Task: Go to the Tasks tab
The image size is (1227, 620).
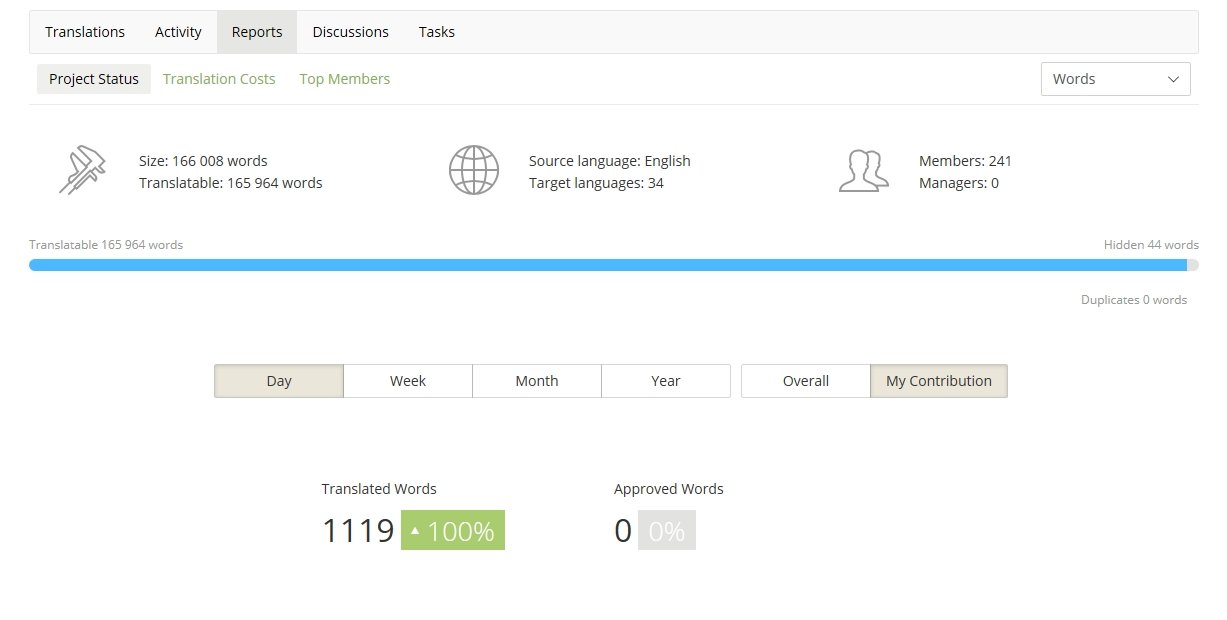Action: click(436, 32)
